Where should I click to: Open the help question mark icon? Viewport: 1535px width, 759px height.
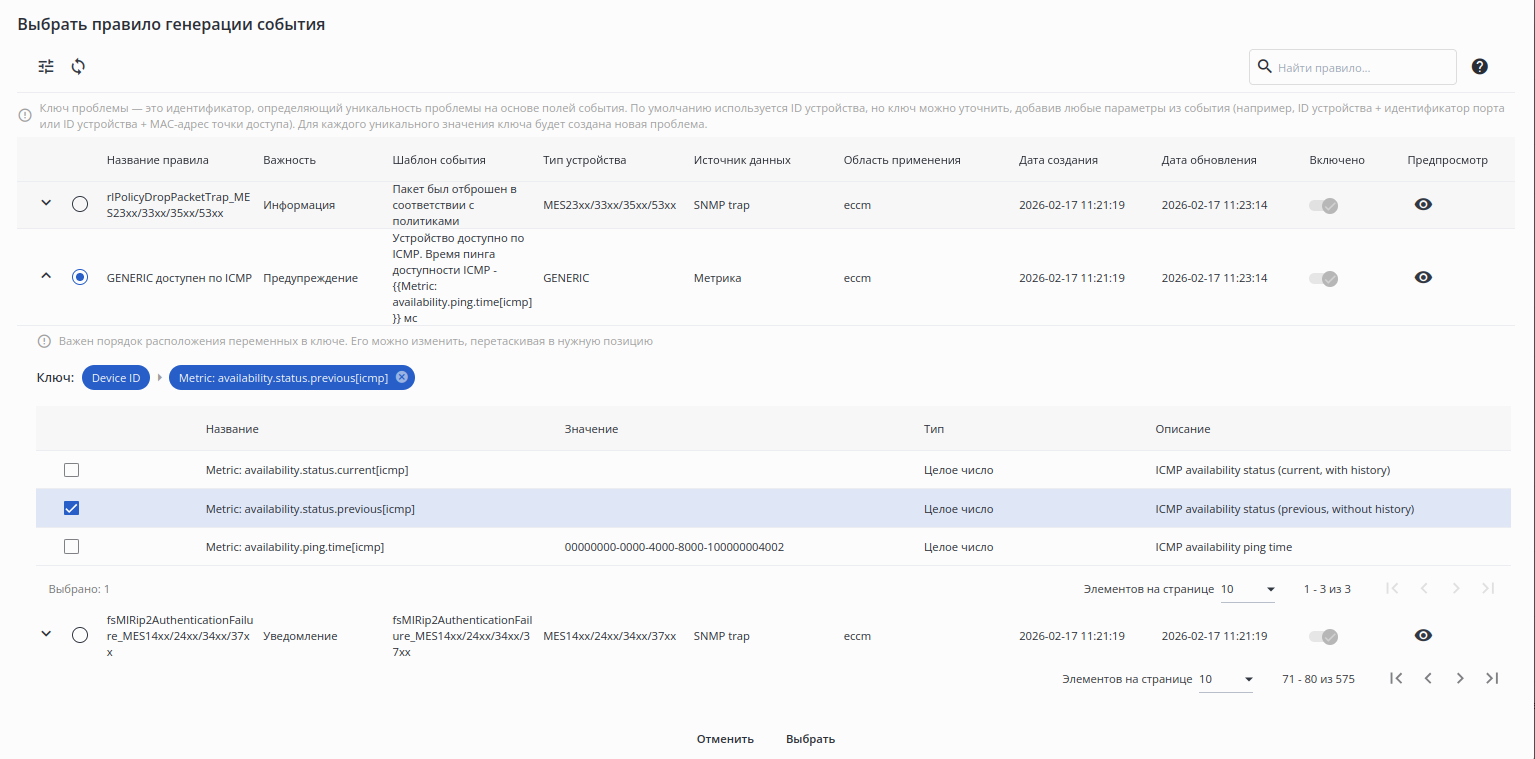(x=1480, y=67)
